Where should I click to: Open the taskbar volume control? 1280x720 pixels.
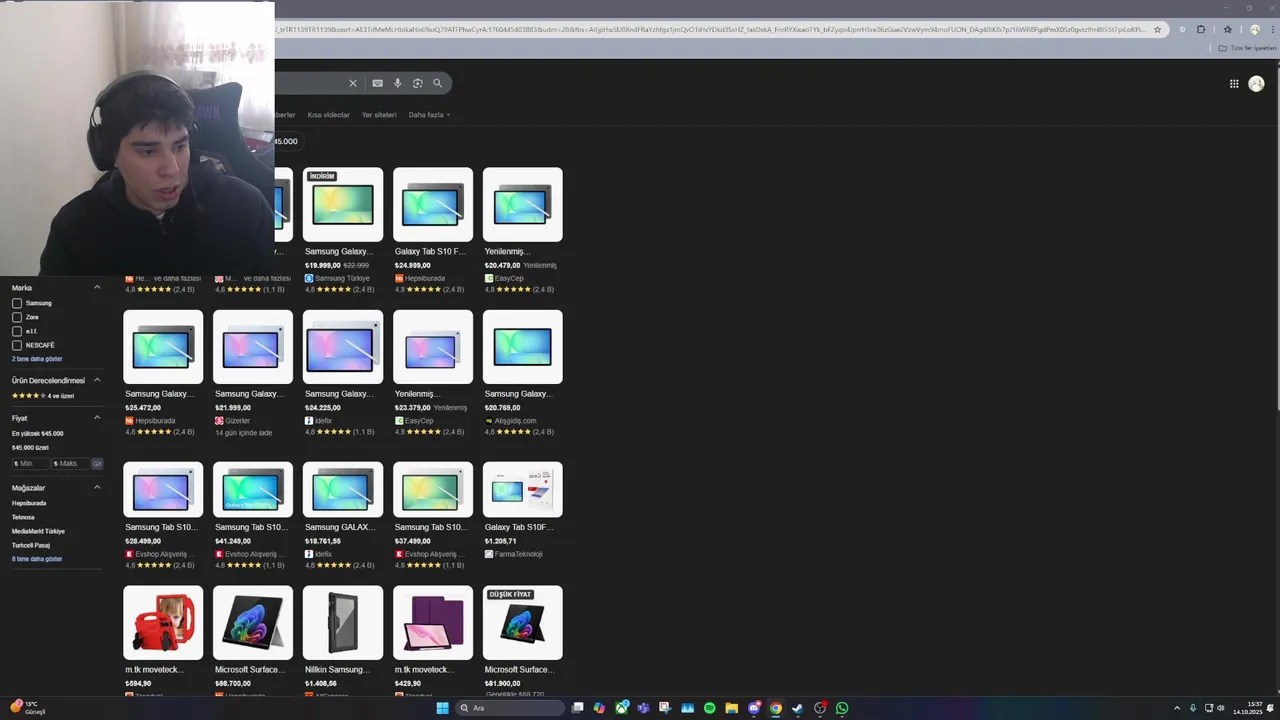[1221, 708]
